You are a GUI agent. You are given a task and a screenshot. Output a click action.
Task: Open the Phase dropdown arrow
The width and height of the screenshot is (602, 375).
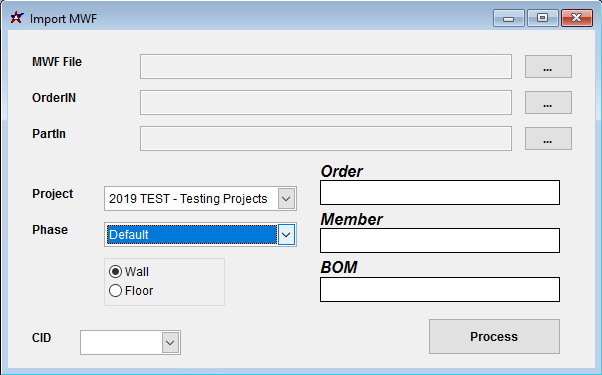pyautogui.click(x=286, y=235)
